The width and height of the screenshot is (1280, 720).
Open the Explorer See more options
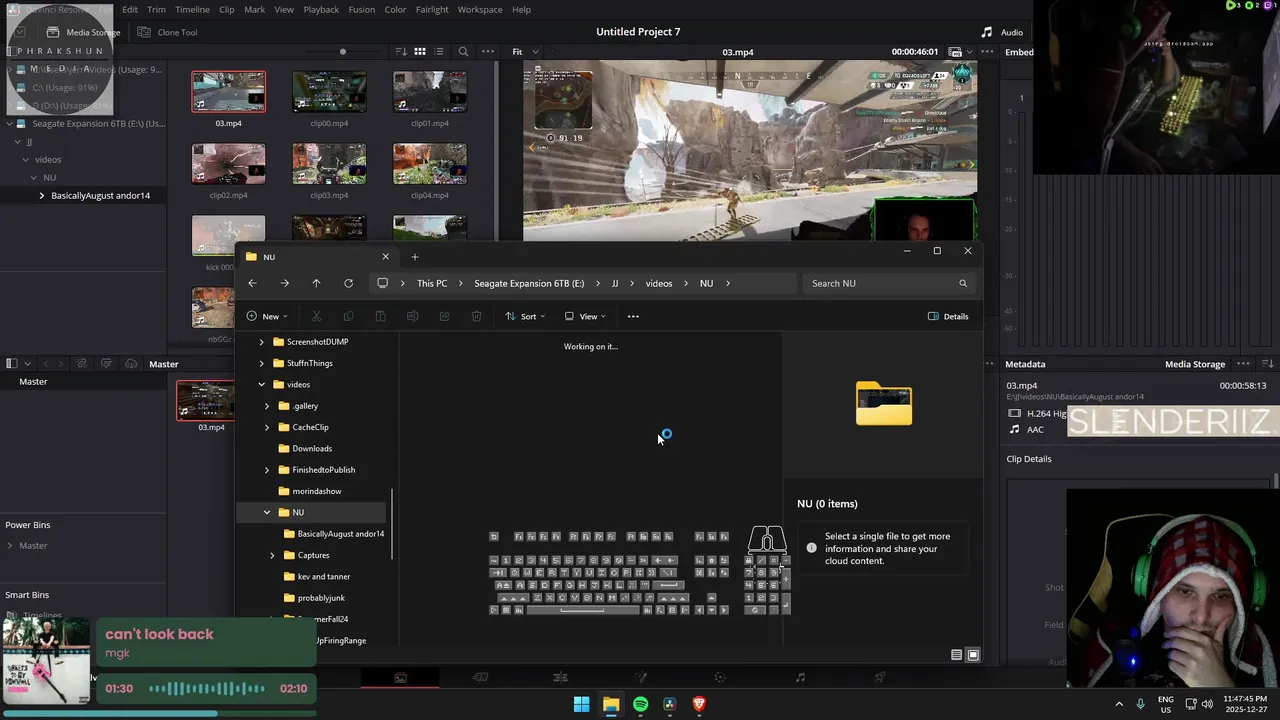tap(633, 316)
